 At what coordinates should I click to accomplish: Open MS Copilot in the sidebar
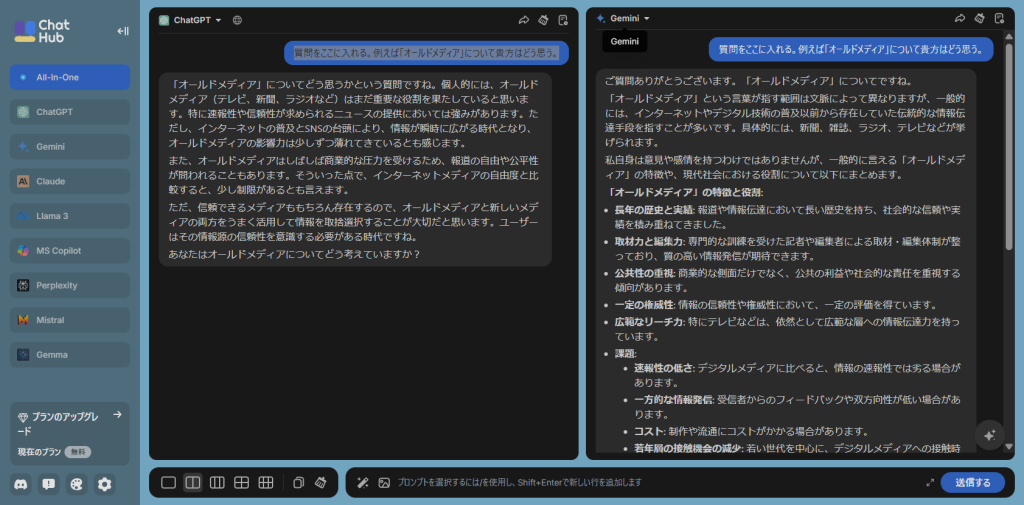[x=70, y=250]
